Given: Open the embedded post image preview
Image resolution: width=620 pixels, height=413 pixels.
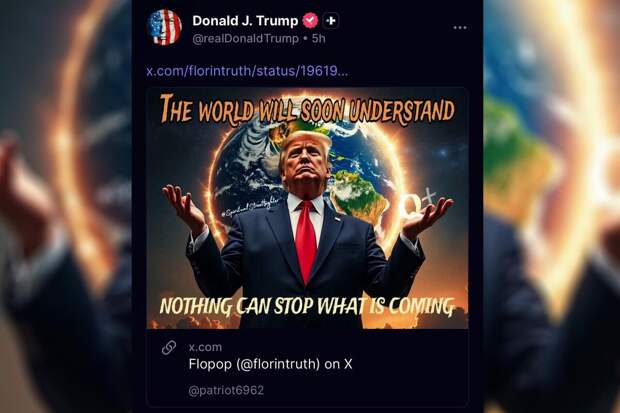Looking at the screenshot, I should coord(307,208).
